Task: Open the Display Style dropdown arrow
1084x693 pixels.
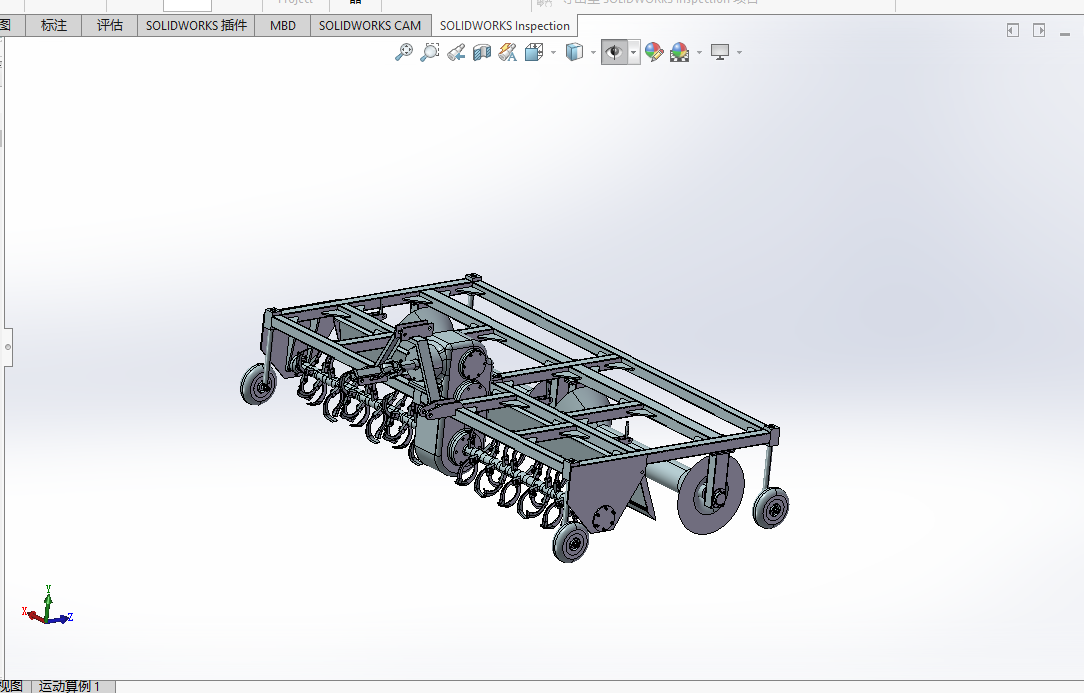Action: [593, 53]
